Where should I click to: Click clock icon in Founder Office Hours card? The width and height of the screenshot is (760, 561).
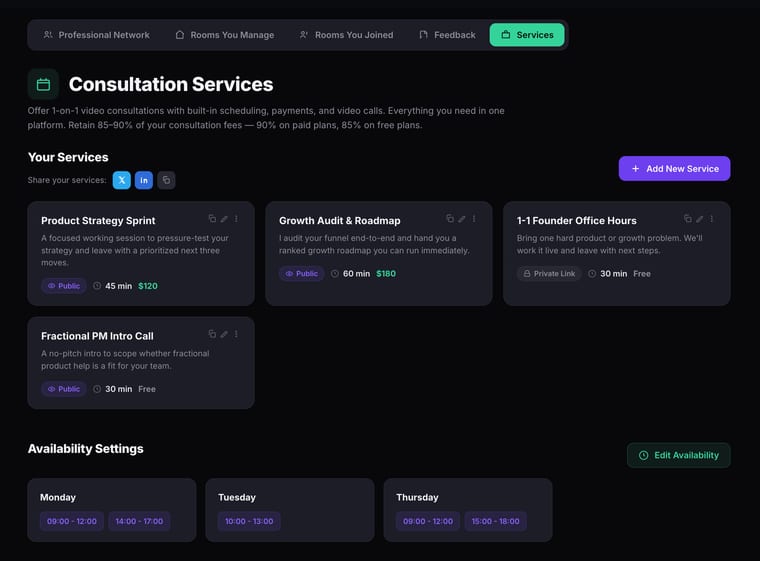point(592,274)
